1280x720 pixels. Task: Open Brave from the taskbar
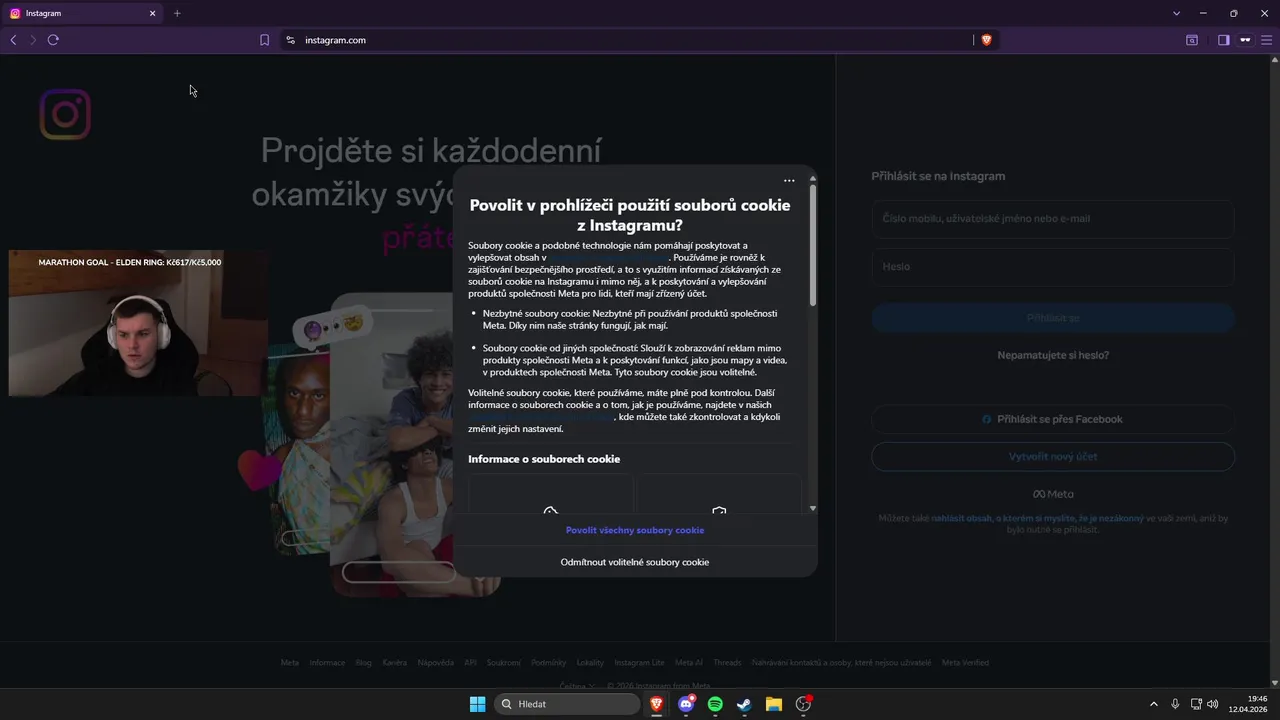[656, 704]
